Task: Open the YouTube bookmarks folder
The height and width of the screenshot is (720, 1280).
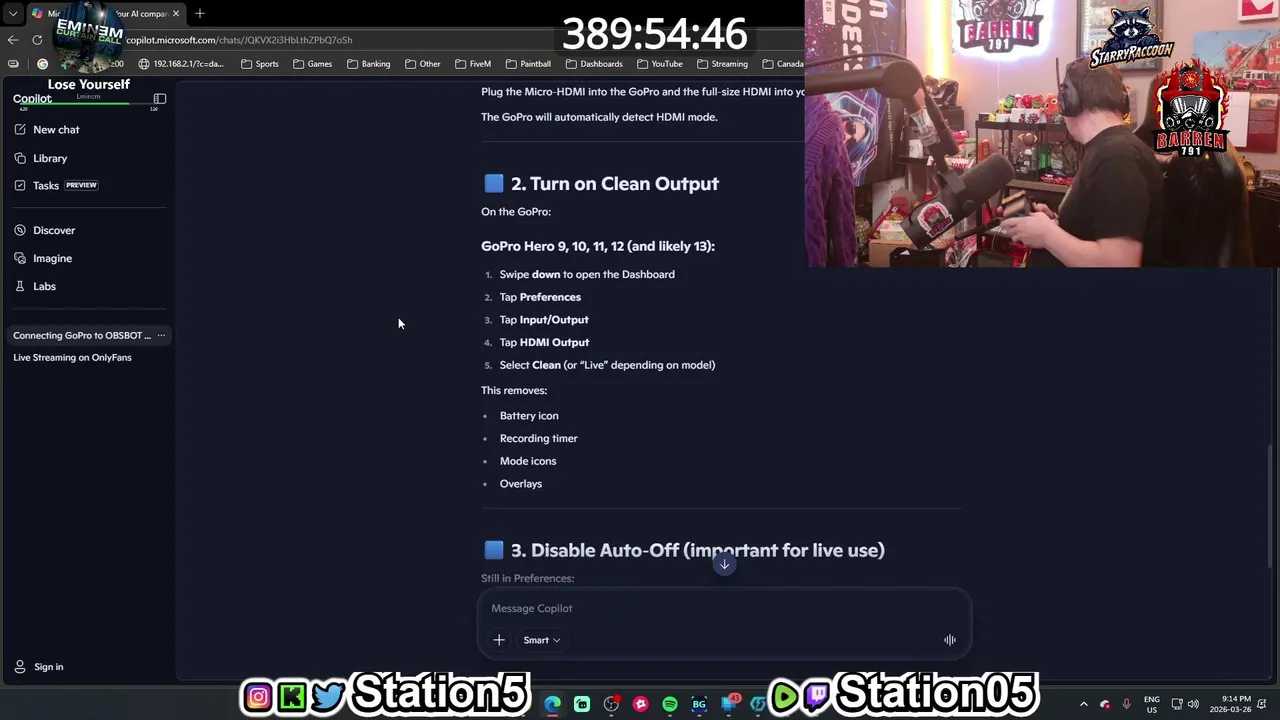Action: [x=659, y=63]
